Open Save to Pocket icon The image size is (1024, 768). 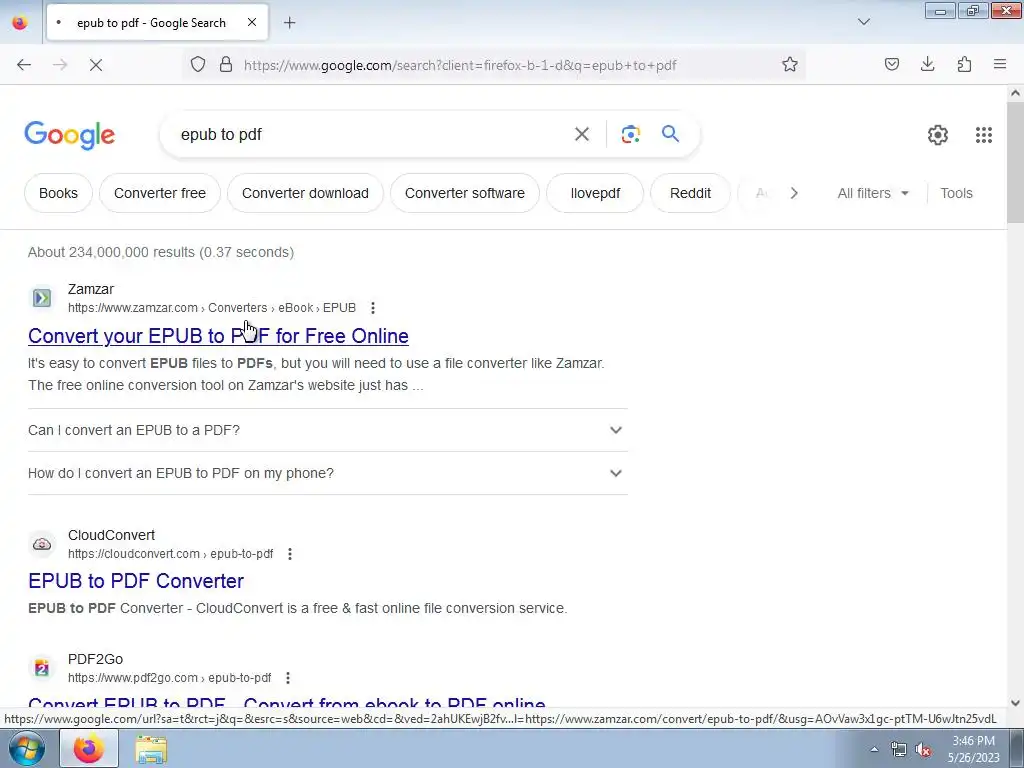892,65
